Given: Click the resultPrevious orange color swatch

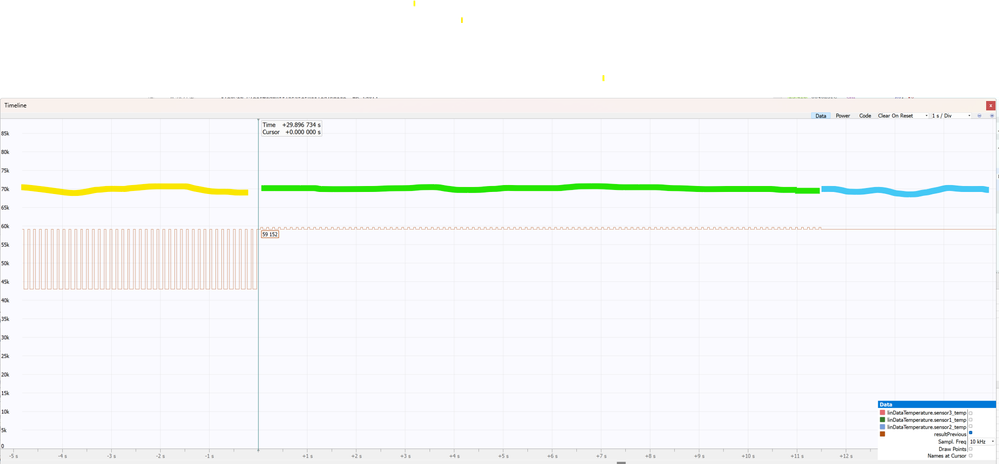Looking at the screenshot, I should (882, 434).
